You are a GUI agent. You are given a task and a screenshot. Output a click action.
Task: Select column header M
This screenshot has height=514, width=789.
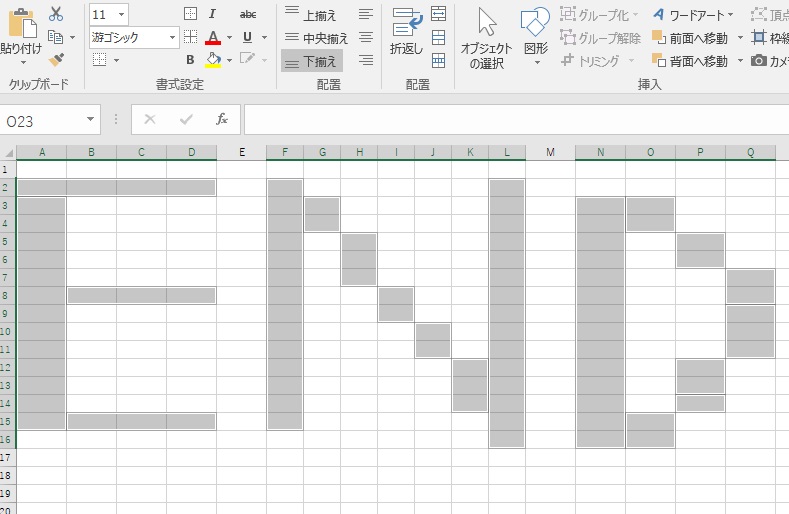click(x=550, y=152)
